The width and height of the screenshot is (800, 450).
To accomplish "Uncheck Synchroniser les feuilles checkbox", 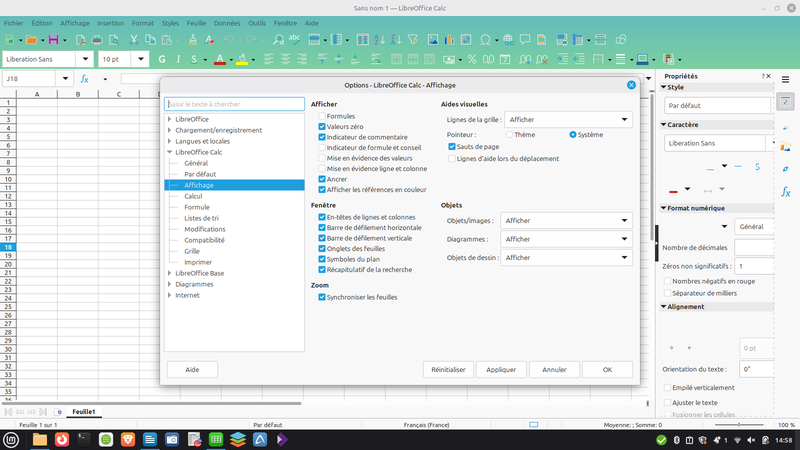I will (x=322, y=297).
